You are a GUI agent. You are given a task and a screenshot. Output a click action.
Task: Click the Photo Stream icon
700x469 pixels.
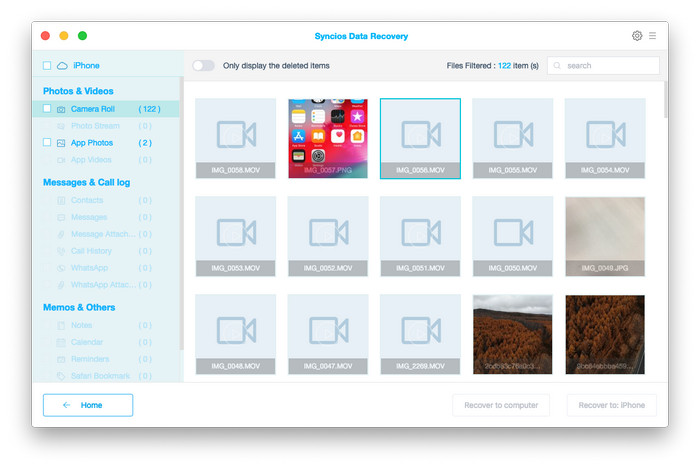pos(61,126)
